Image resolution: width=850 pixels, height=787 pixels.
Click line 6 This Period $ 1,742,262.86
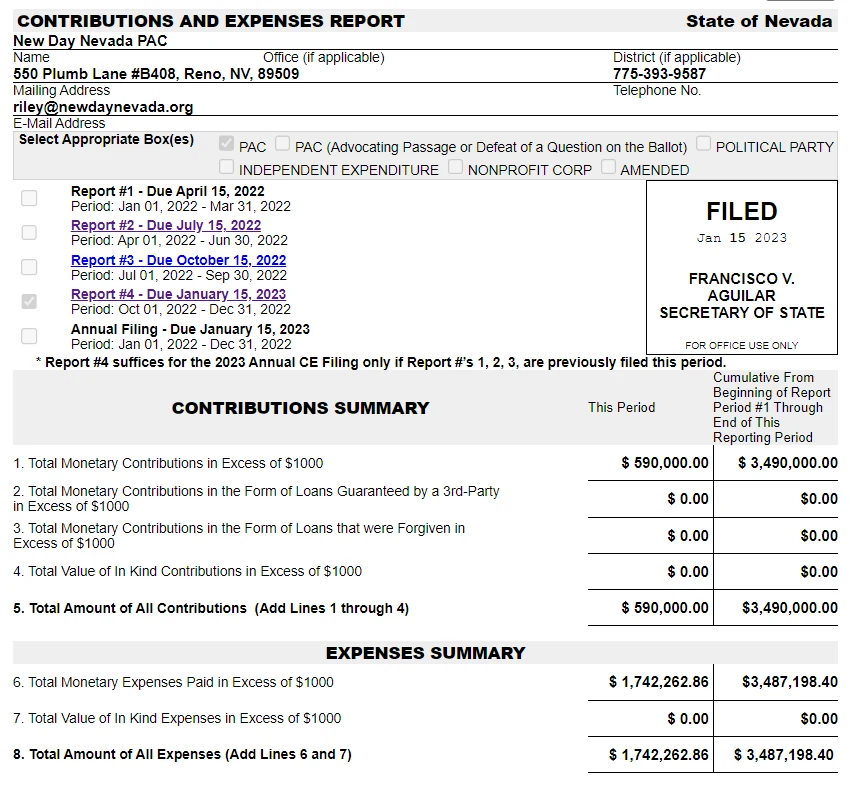pyautogui.click(x=659, y=682)
